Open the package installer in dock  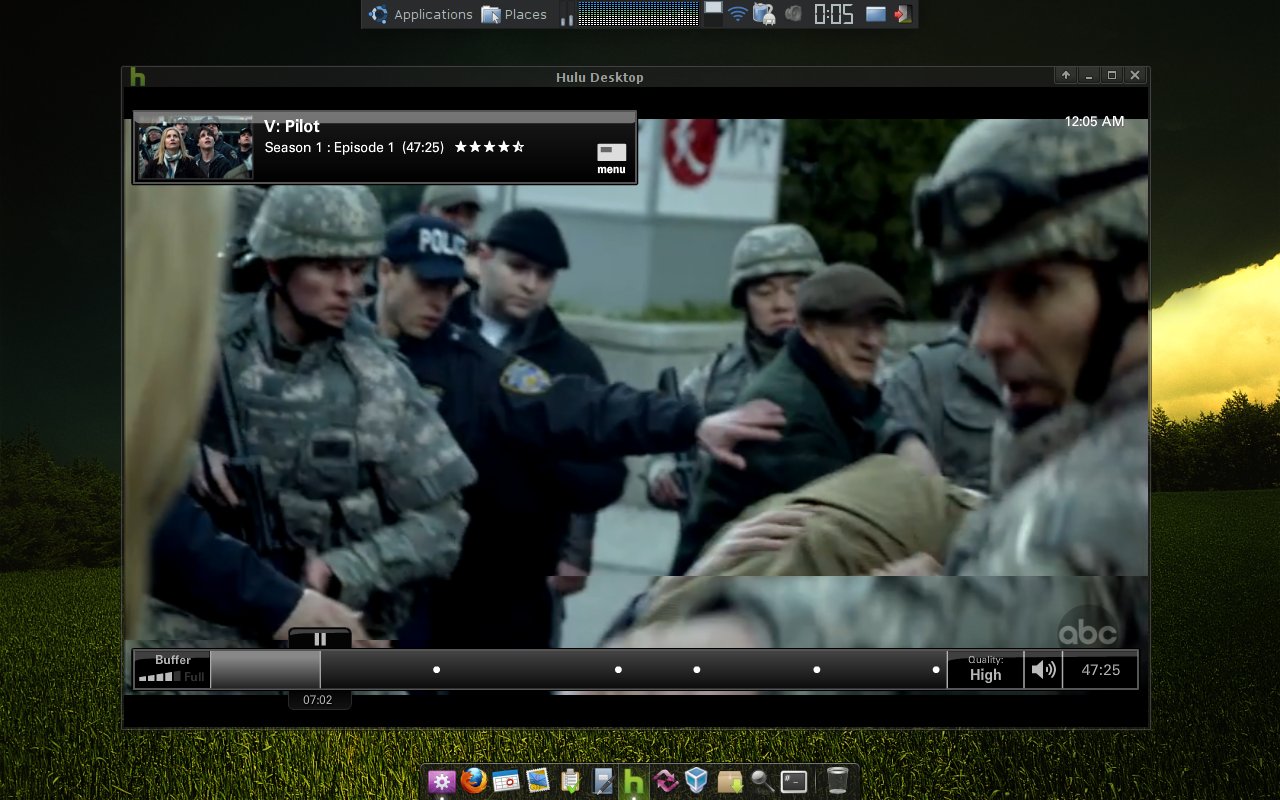730,781
